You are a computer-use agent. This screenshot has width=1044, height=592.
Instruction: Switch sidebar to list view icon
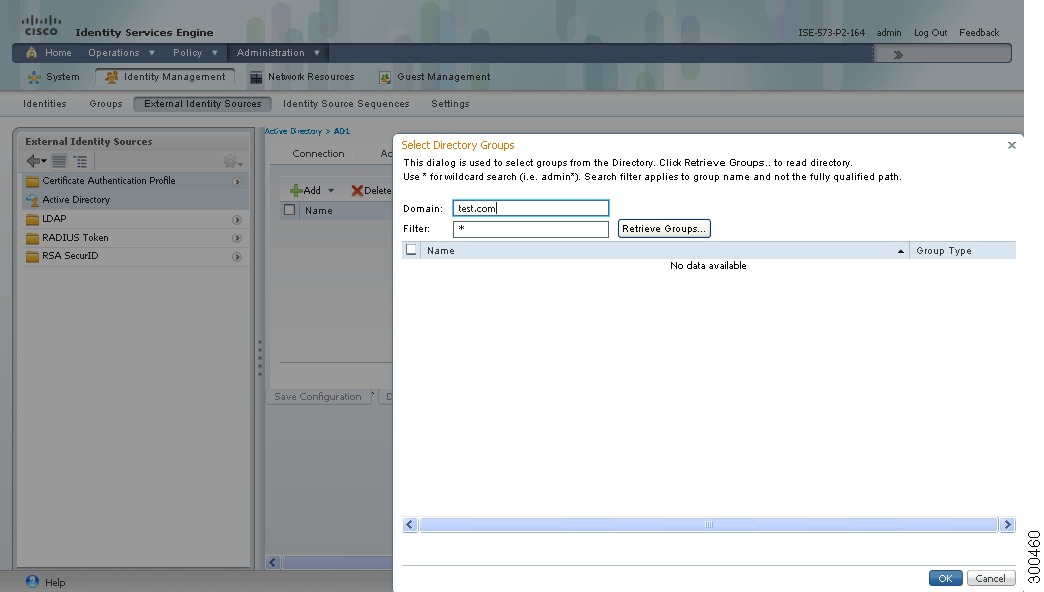pyautogui.click(x=59, y=161)
